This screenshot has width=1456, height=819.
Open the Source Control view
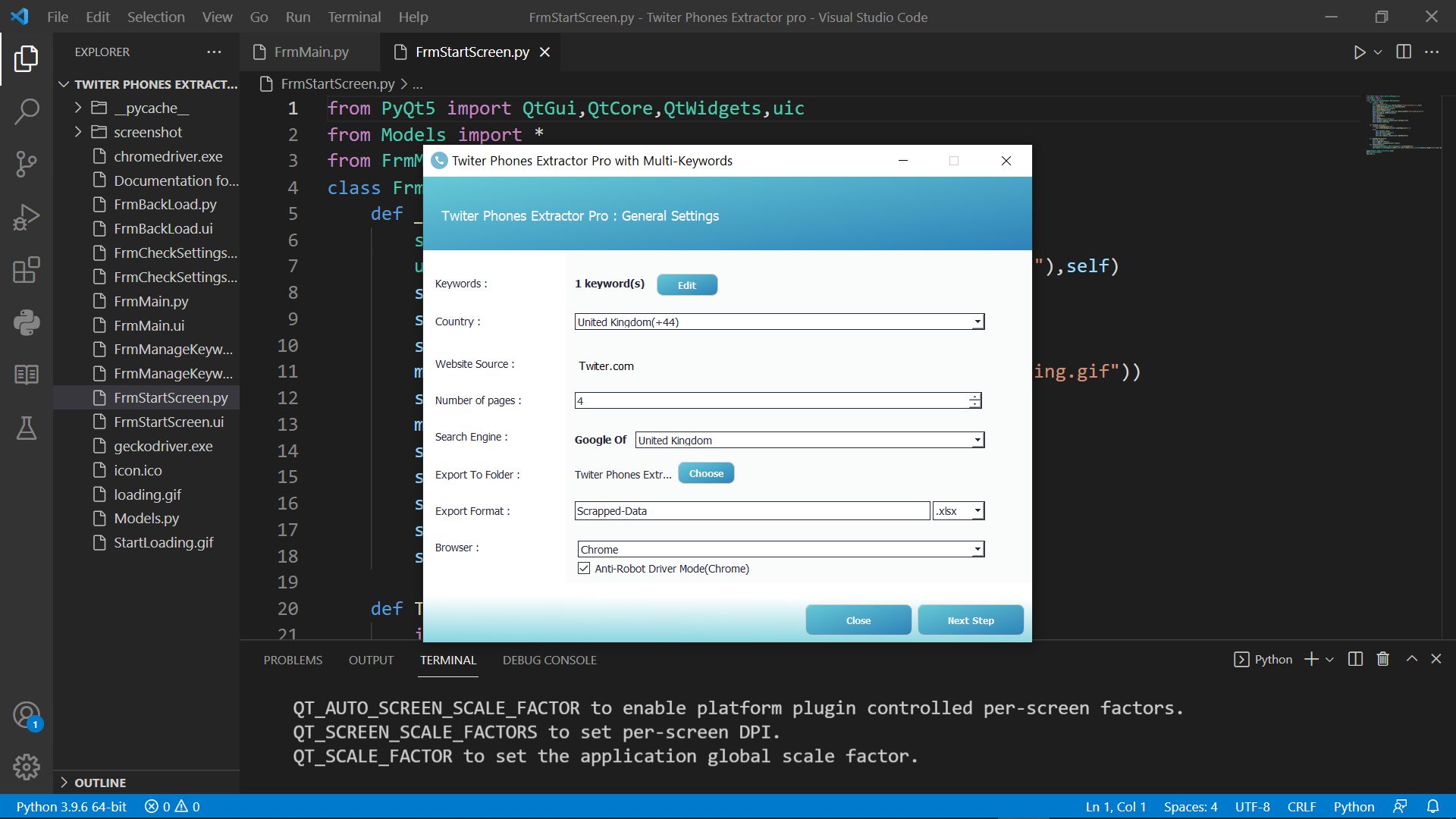27,164
